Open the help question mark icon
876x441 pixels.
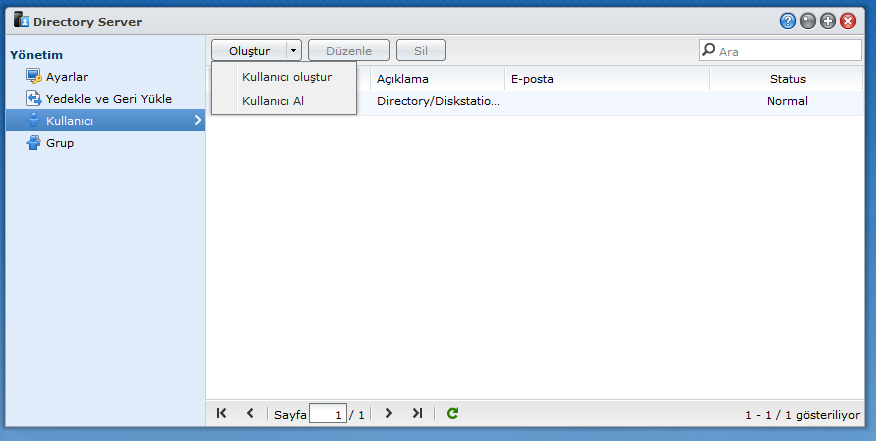point(788,21)
